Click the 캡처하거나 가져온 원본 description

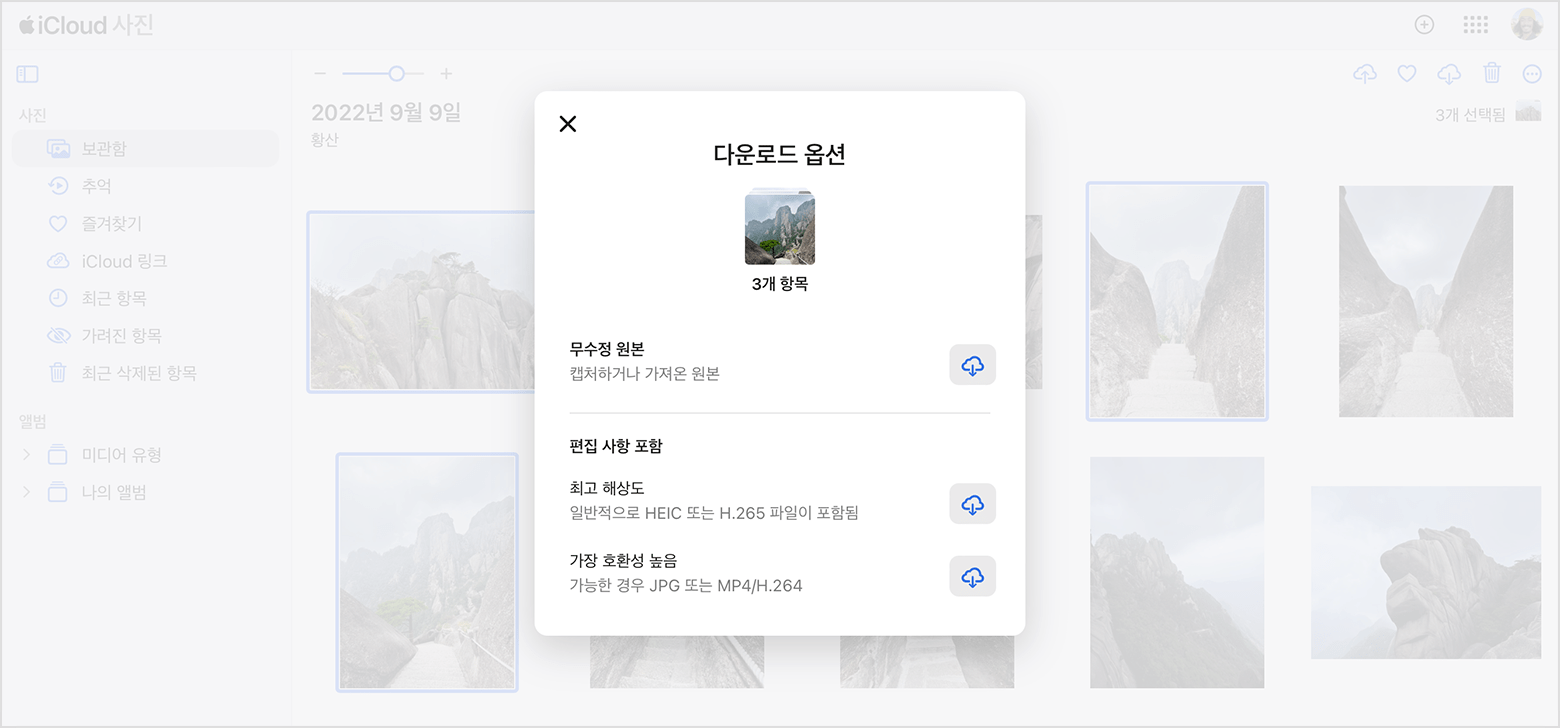click(644, 375)
